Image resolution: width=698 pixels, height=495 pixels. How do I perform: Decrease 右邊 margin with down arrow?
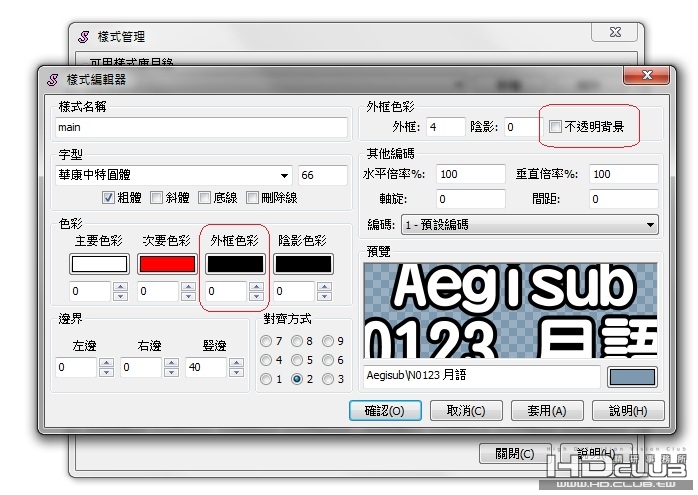(171, 372)
